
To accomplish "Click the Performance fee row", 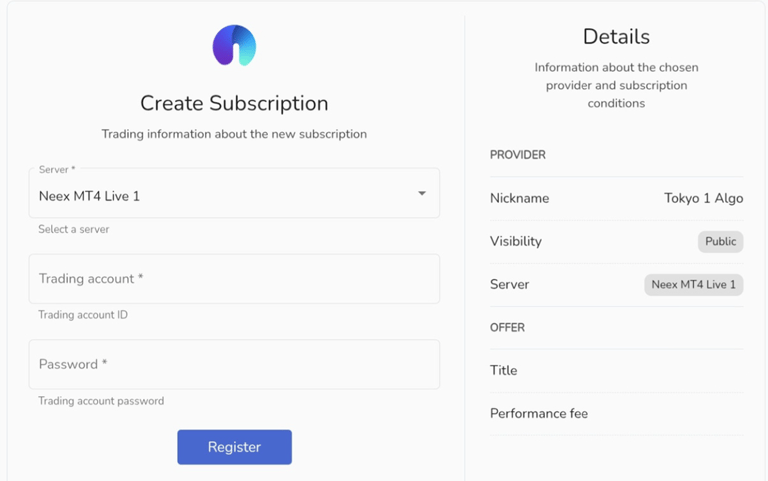I will [617, 414].
